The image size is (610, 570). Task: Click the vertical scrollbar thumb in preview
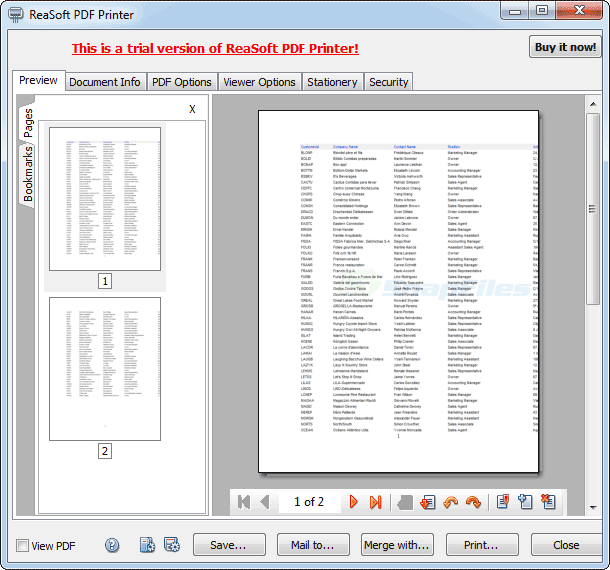(593, 209)
